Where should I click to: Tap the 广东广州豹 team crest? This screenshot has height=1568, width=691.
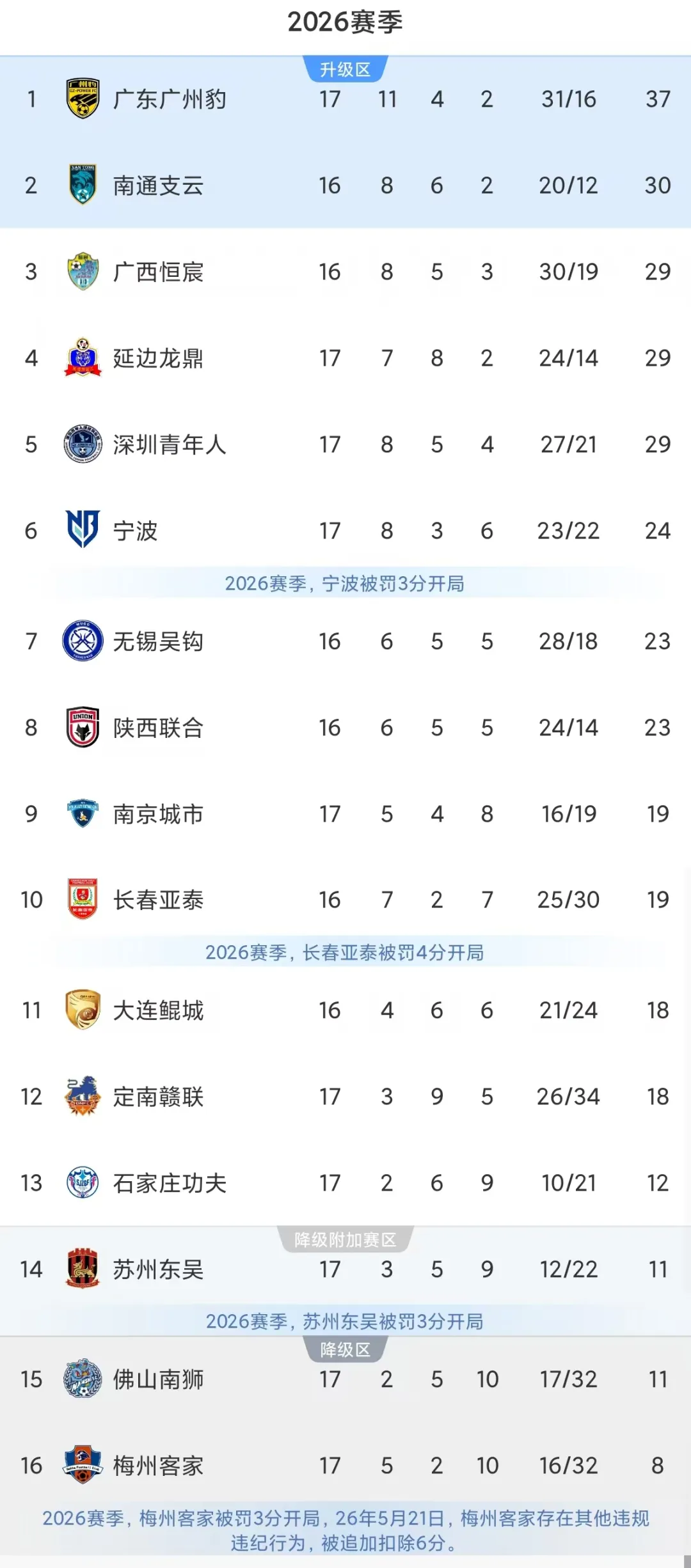pyautogui.click(x=83, y=99)
